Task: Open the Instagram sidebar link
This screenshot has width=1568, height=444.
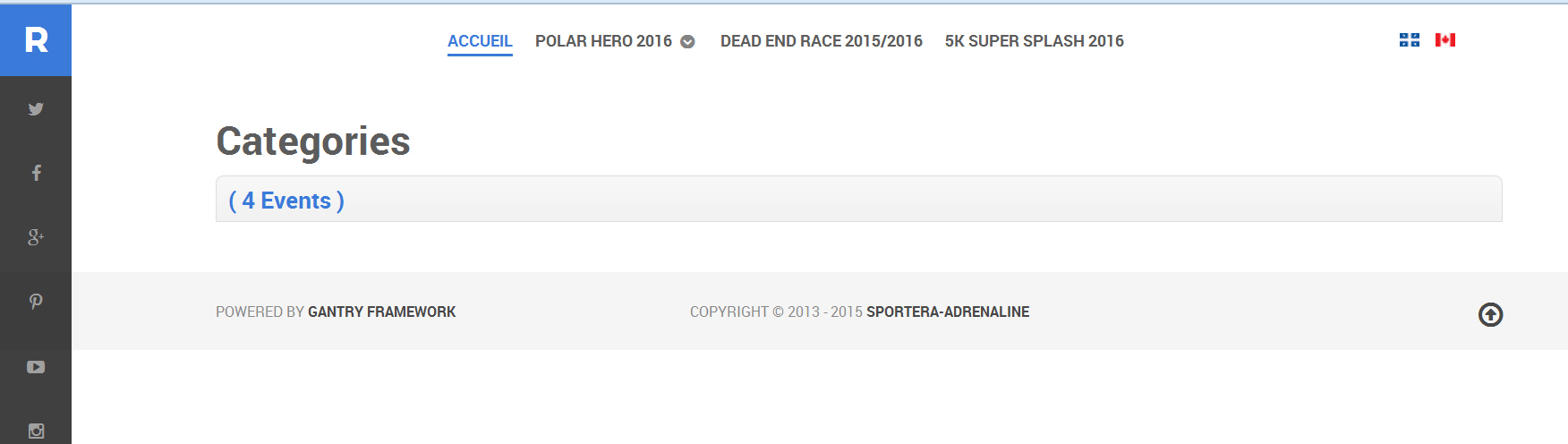Action: pos(36,431)
